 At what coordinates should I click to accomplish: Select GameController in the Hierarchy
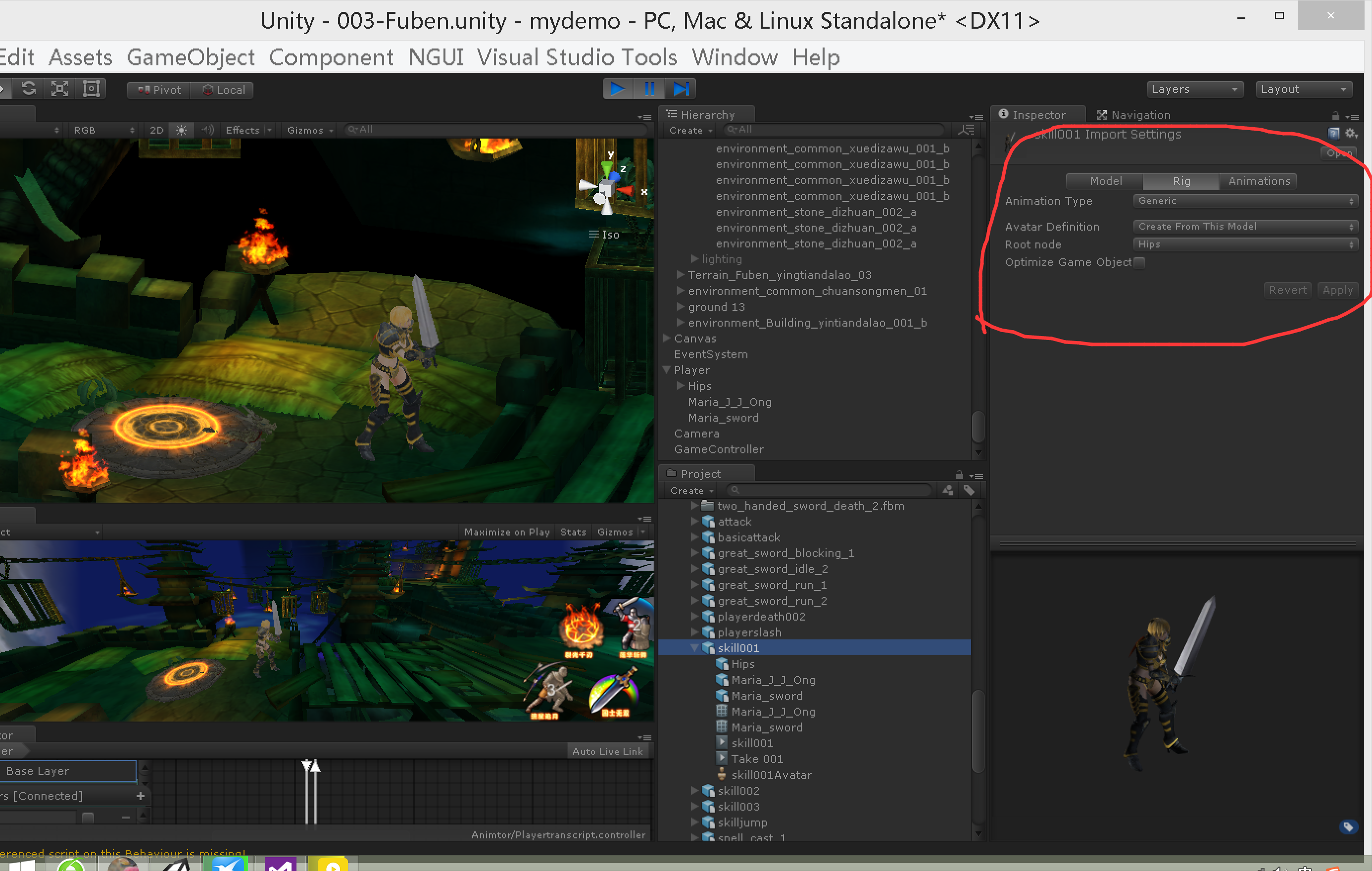(x=719, y=449)
